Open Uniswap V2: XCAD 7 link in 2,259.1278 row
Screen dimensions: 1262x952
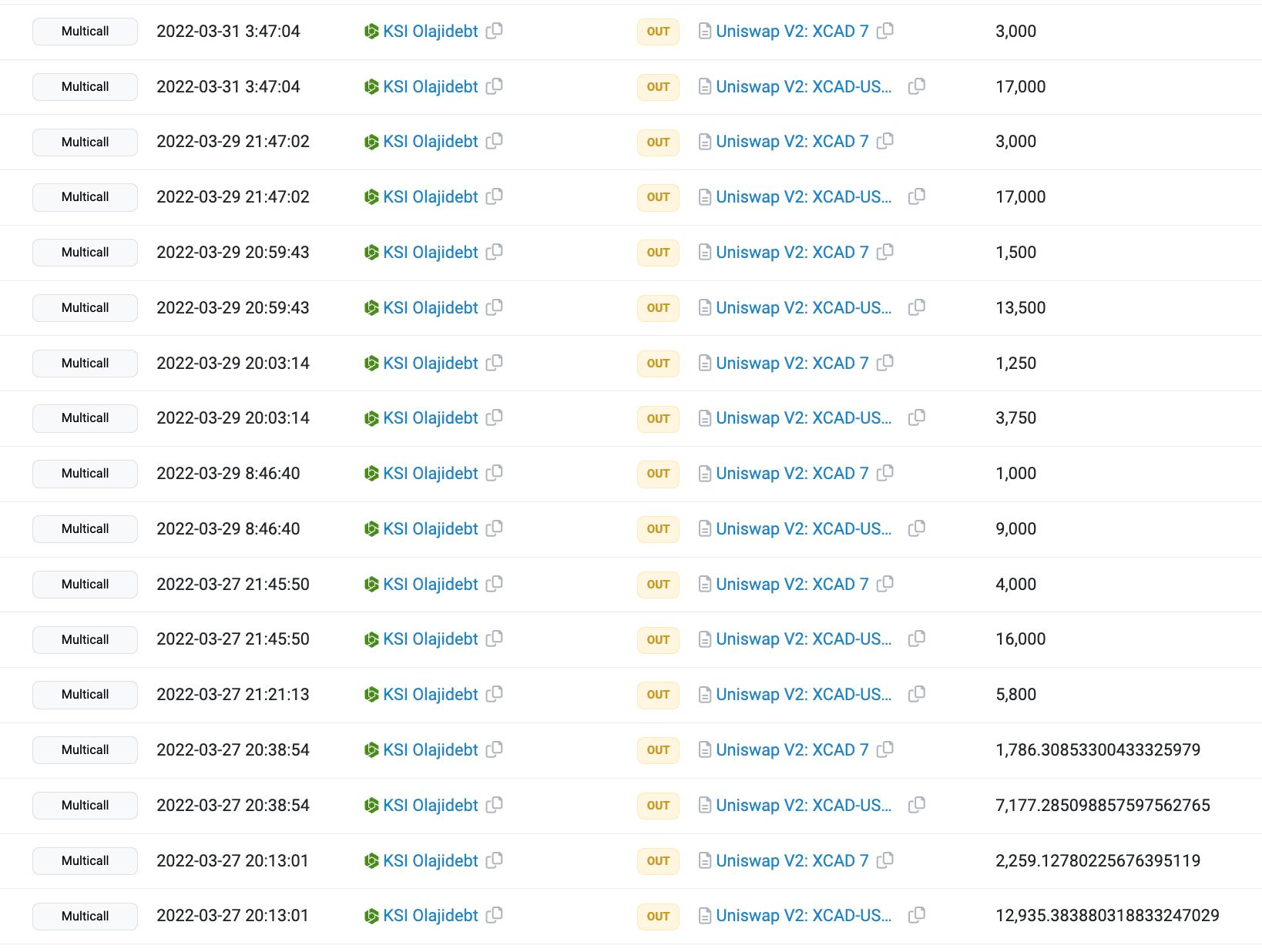pos(792,860)
